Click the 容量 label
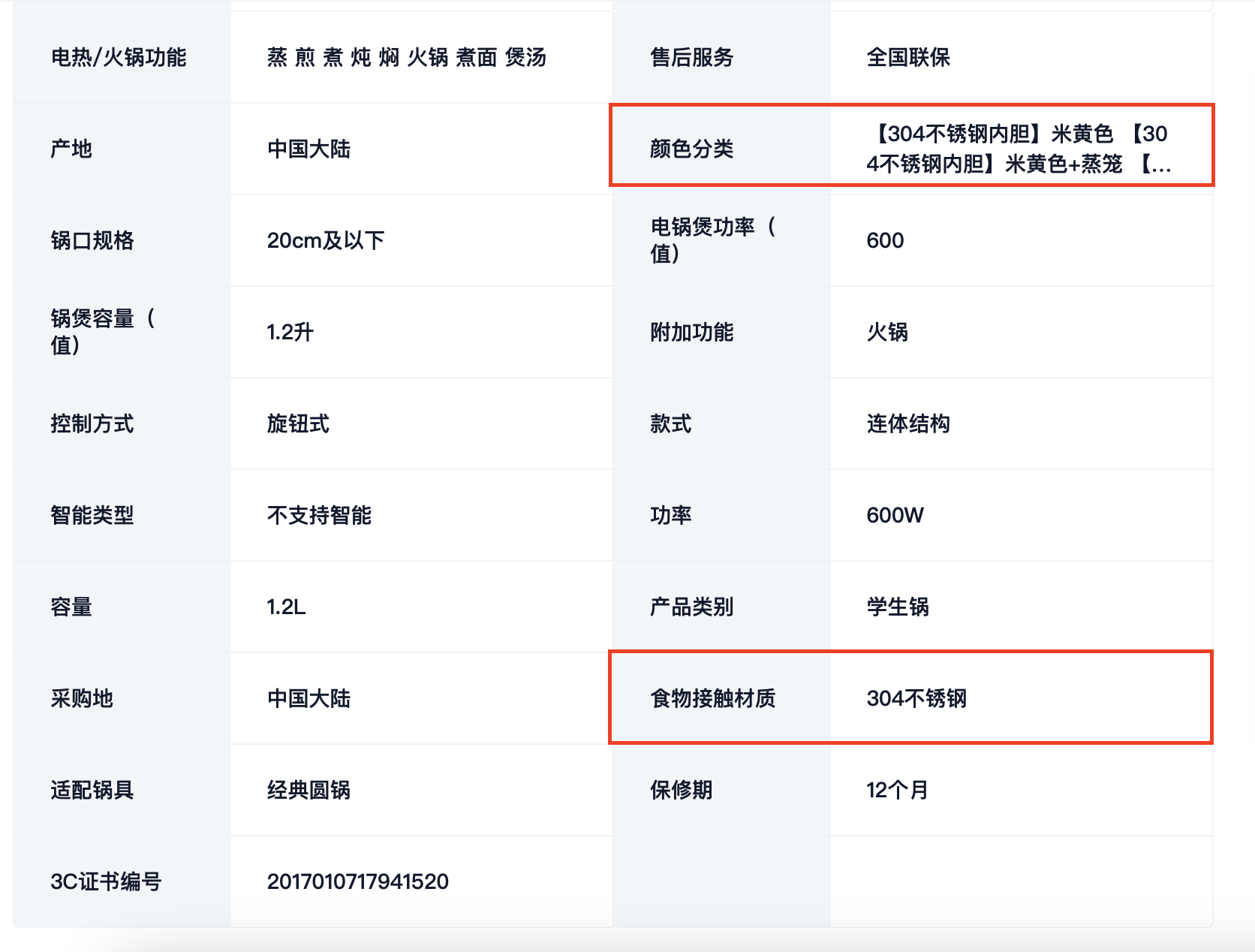Screen dimensions: 1255x952 coord(71,607)
